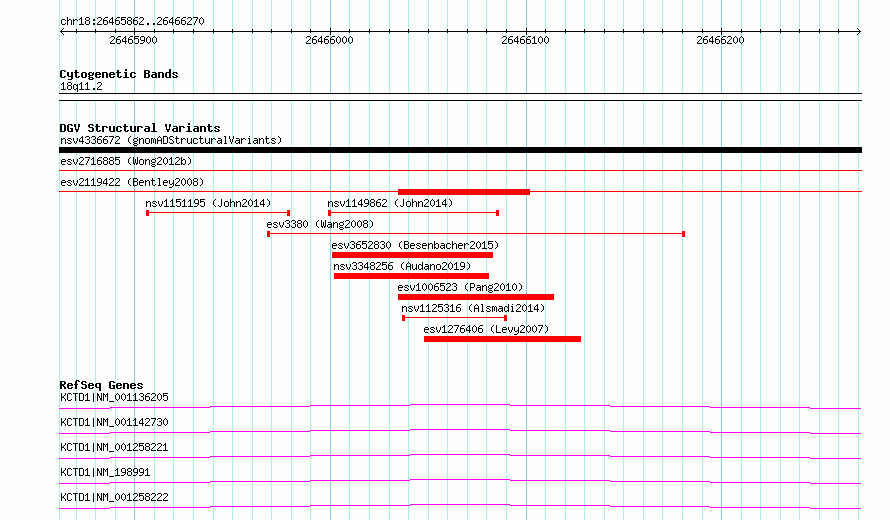Open gene KCTD1|NM_001258221

click(x=114, y=447)
